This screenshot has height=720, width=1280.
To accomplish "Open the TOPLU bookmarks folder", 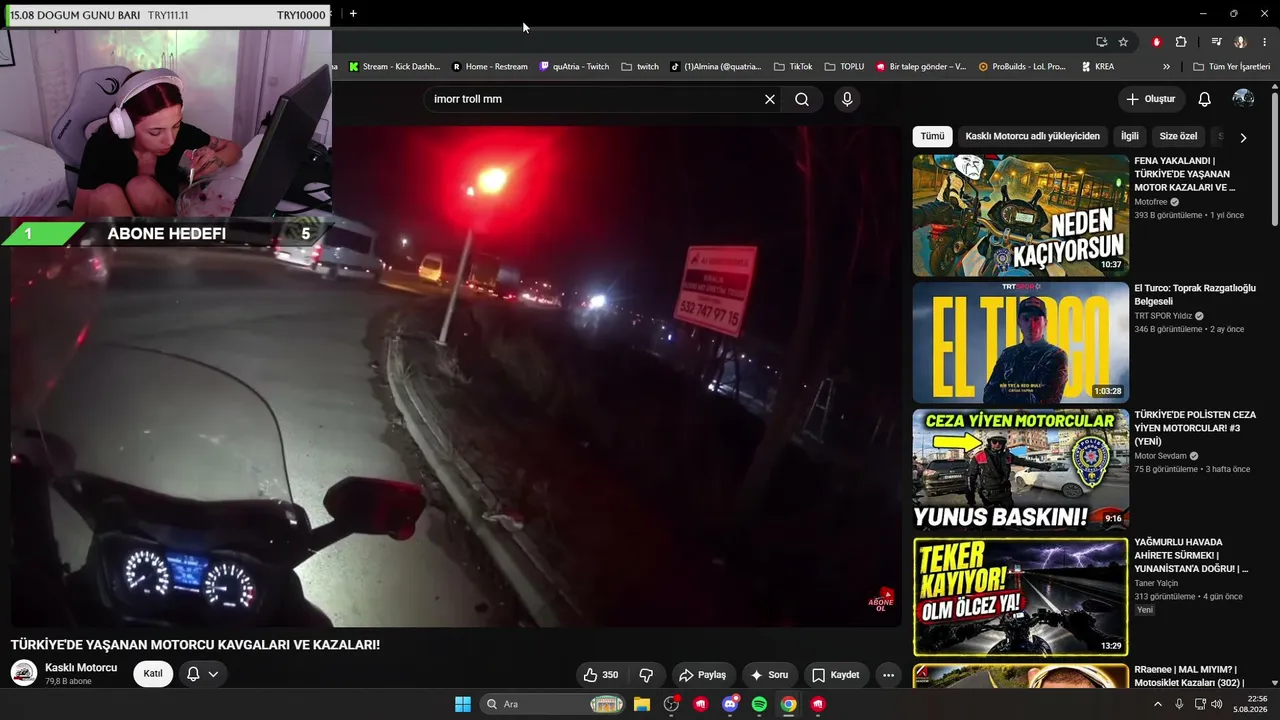I will pyautogui.click(x=845, y=67).
